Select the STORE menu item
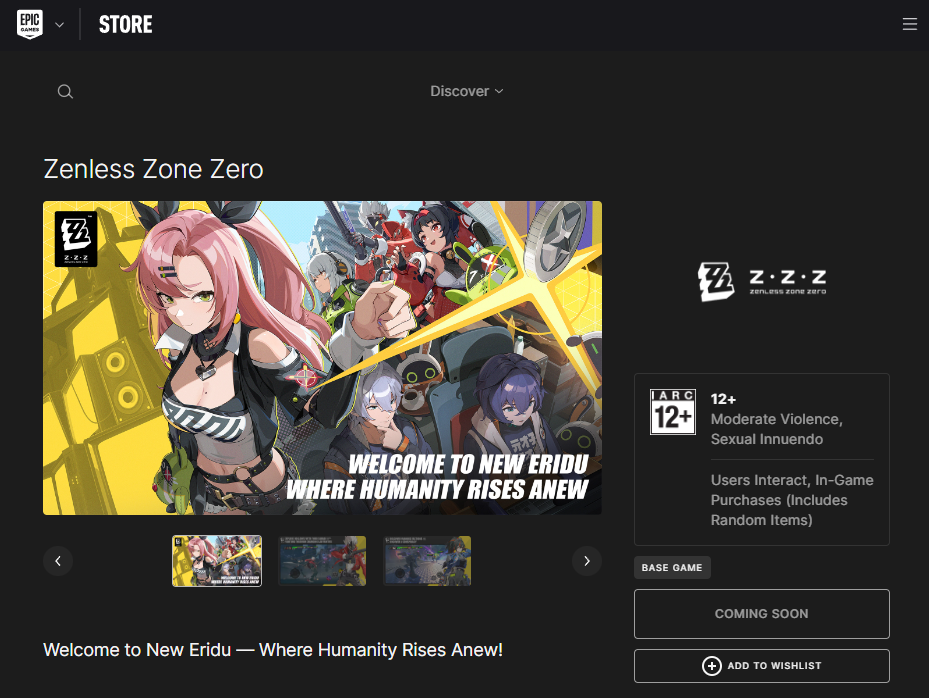This screenshot has width=929, height=698. (125, 24)
